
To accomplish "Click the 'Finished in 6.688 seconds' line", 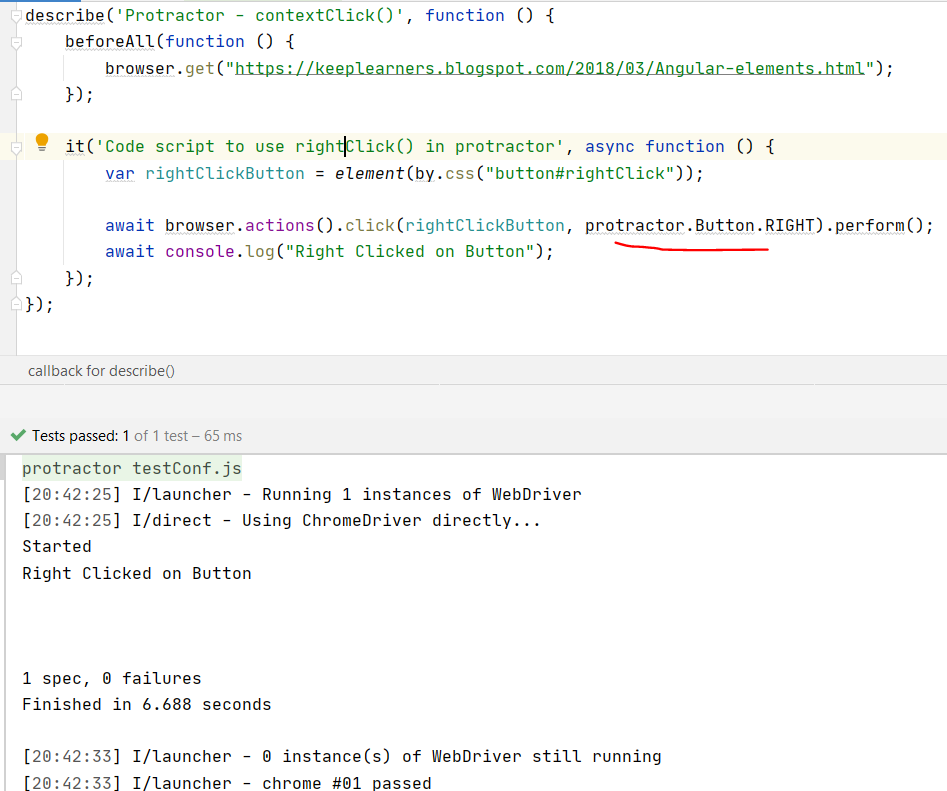I will (x=145, y=704).
